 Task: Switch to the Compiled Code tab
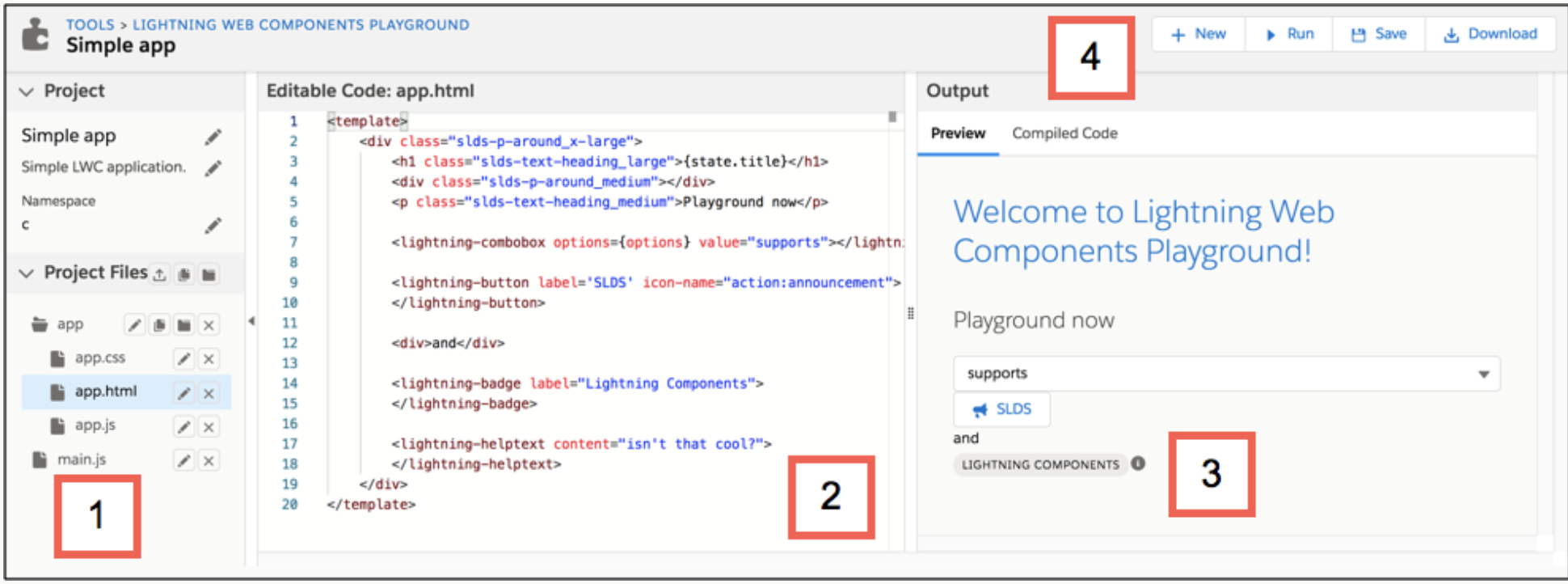pyautogui.click(x=1064, y=133)
